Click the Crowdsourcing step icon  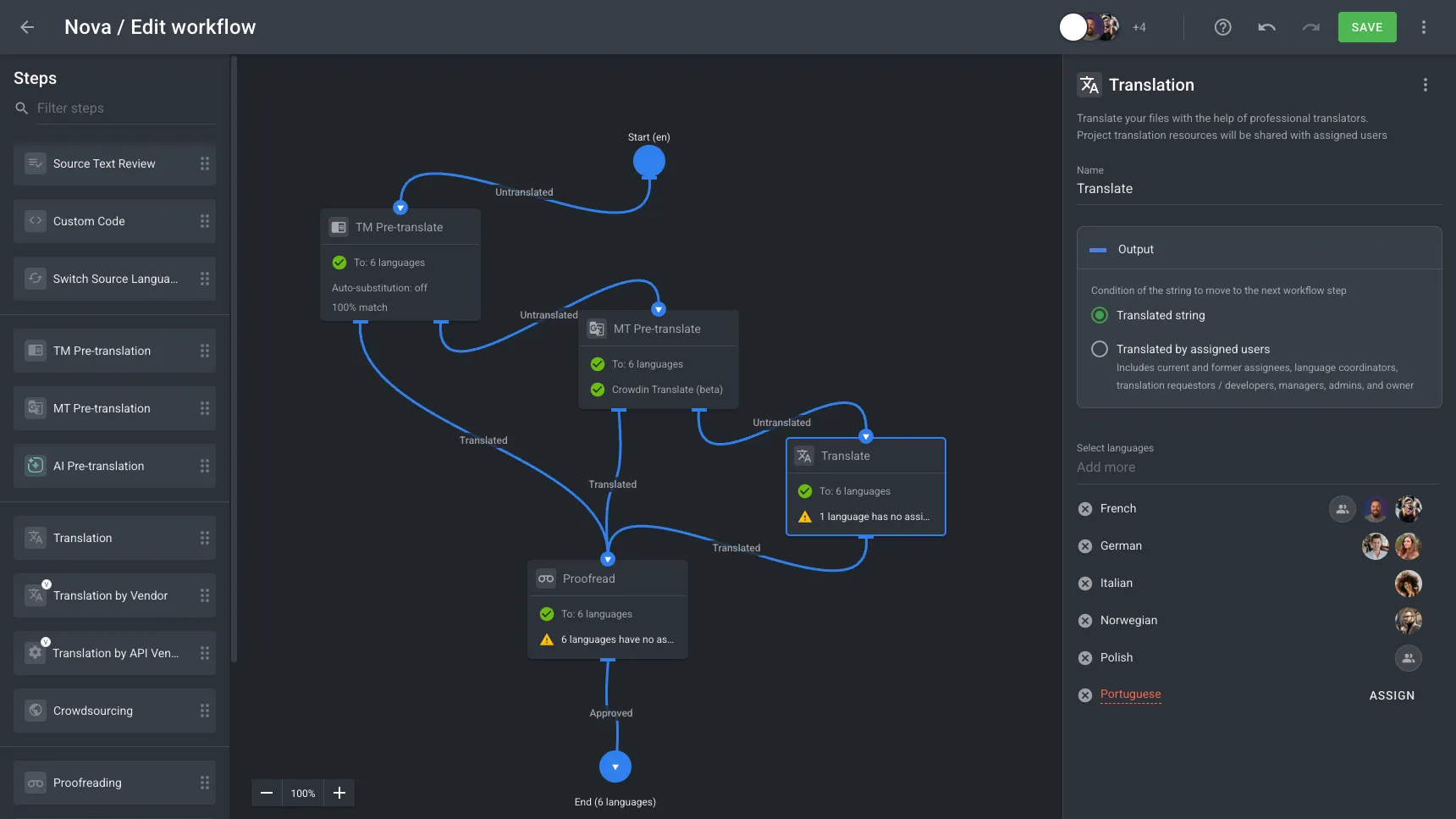pyautogui.click(x=36, y=711)
